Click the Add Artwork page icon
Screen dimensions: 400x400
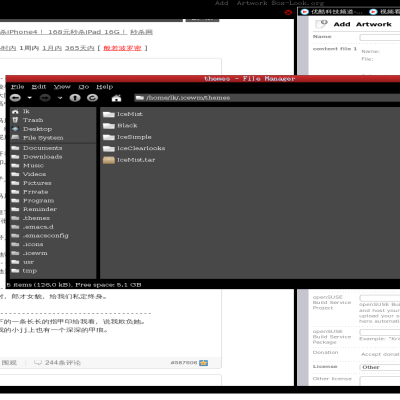coord(321,24)
